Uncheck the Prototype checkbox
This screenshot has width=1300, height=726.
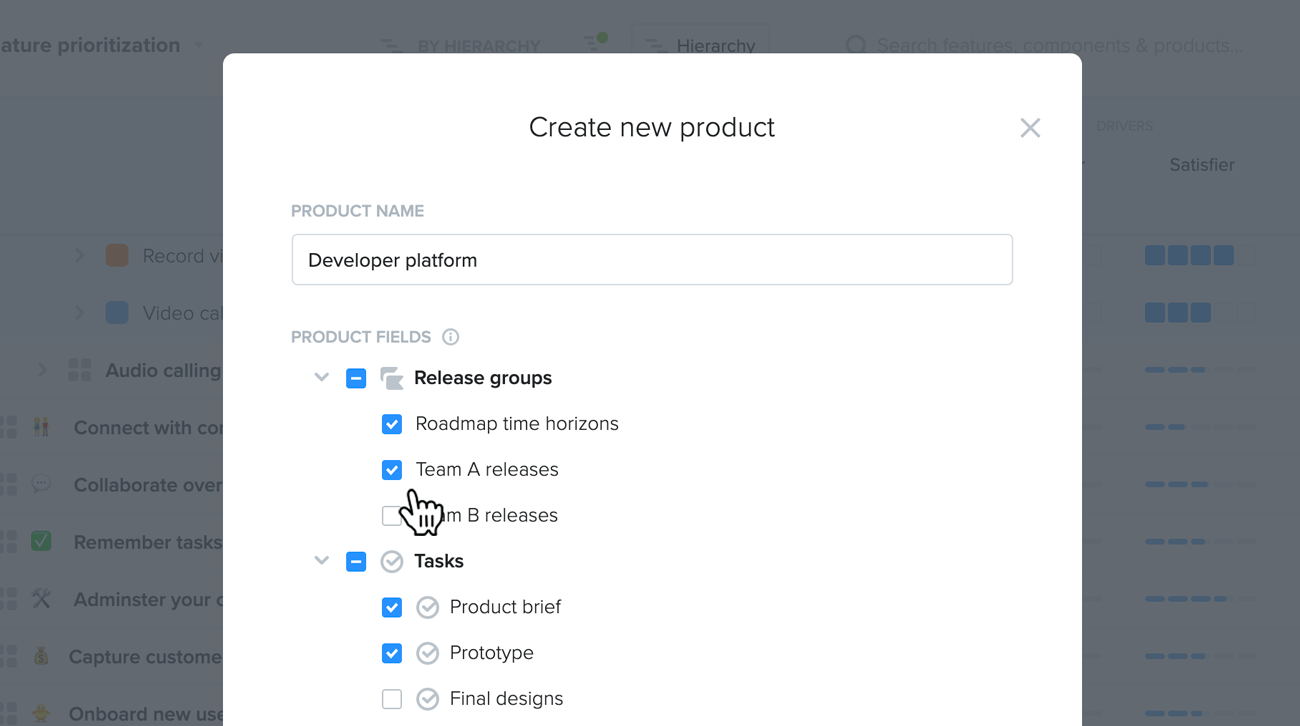(x=392, y=653)
